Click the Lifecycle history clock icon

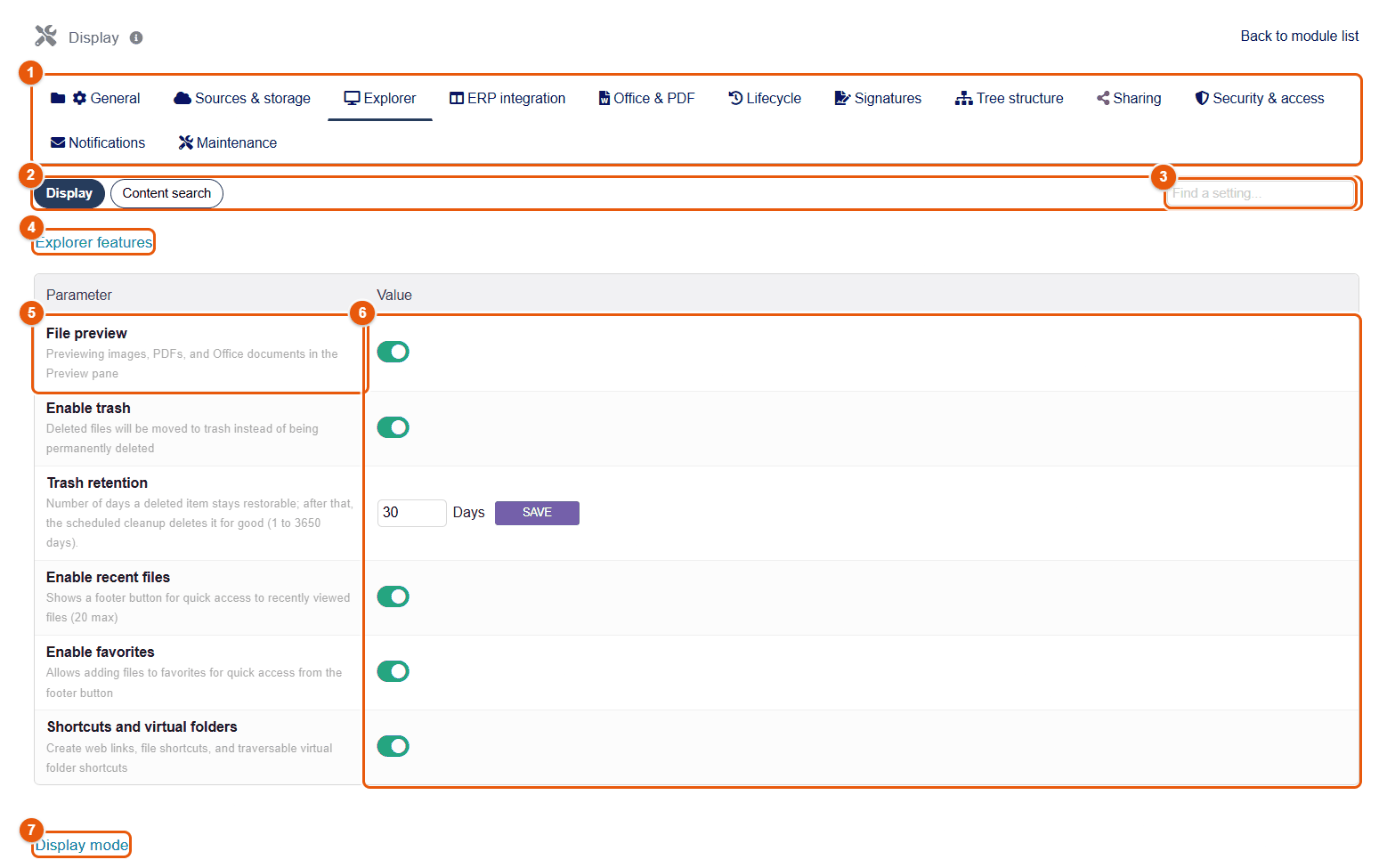click(x=735, y=98)
